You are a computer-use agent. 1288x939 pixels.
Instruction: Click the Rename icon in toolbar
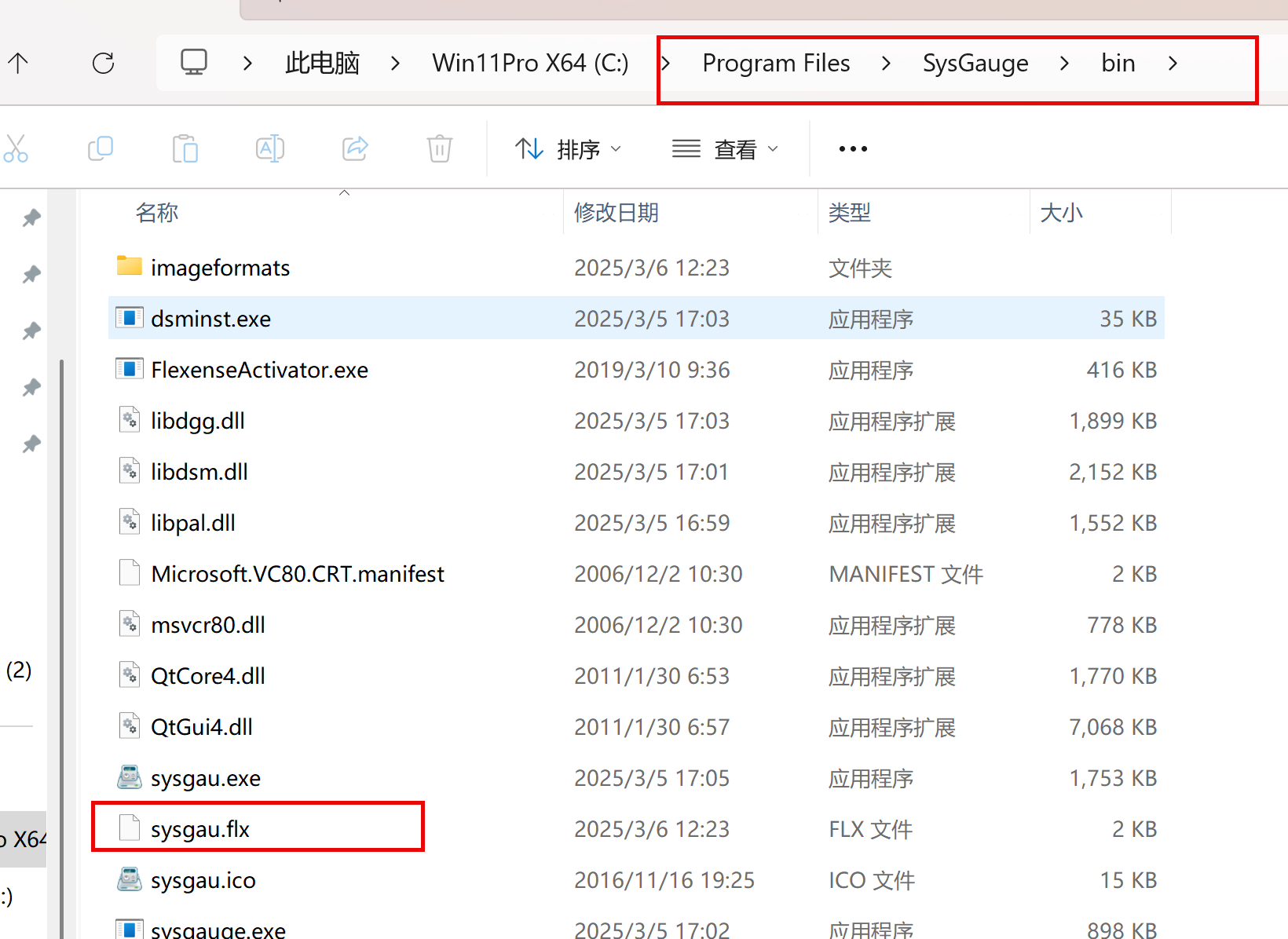tap(270, 148)
